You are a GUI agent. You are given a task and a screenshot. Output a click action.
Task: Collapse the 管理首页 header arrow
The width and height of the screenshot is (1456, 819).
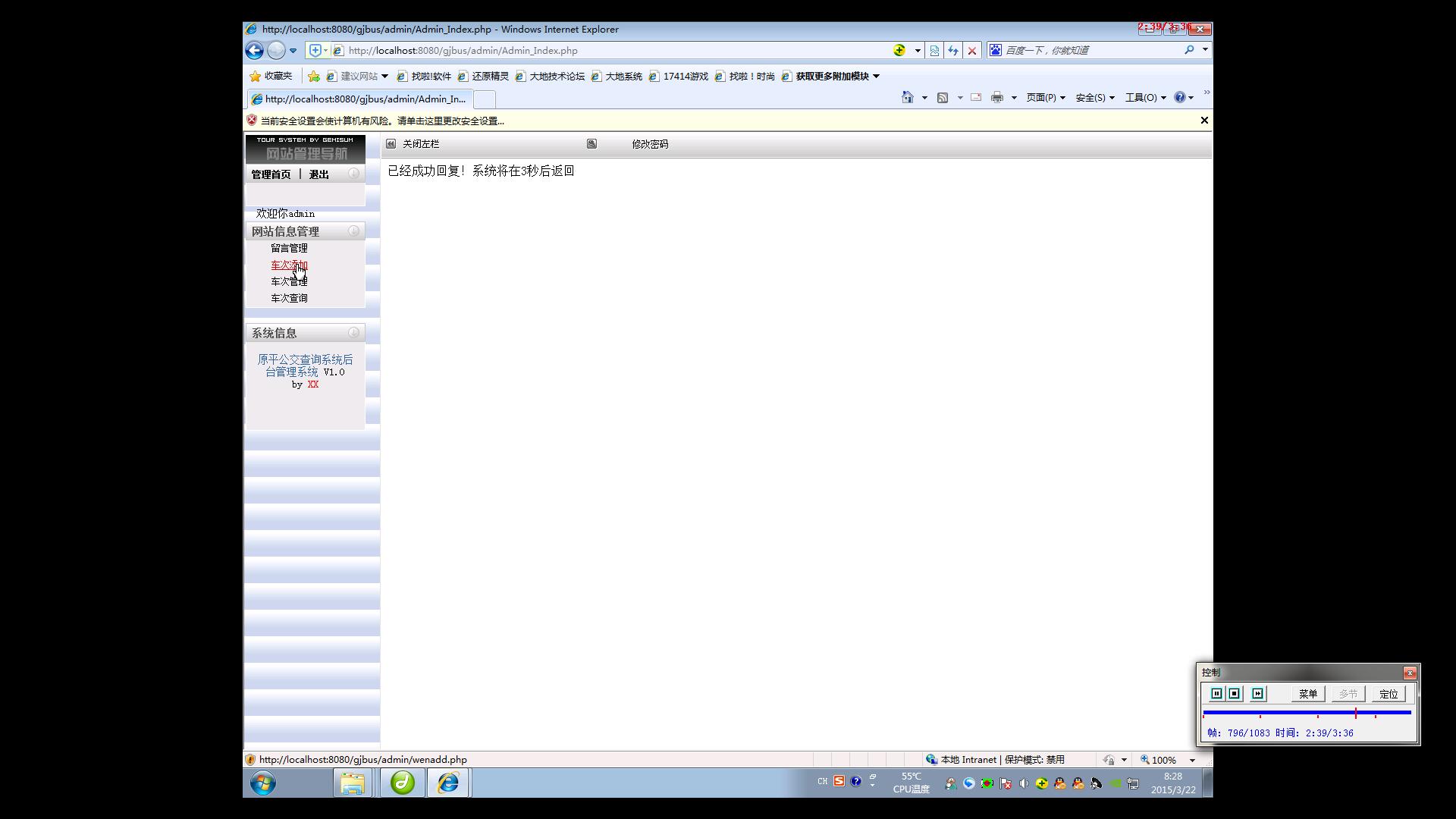click(x=353, y=173)
